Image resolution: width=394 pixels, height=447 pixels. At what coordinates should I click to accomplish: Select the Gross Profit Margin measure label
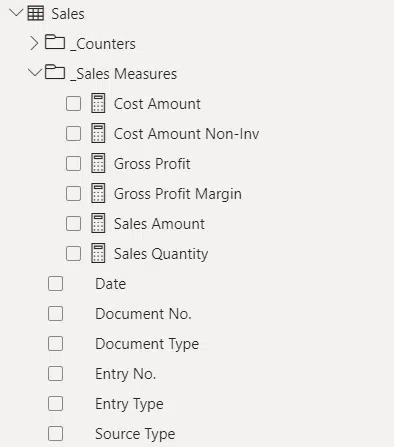pyautogui.click(x=178, y=194)
